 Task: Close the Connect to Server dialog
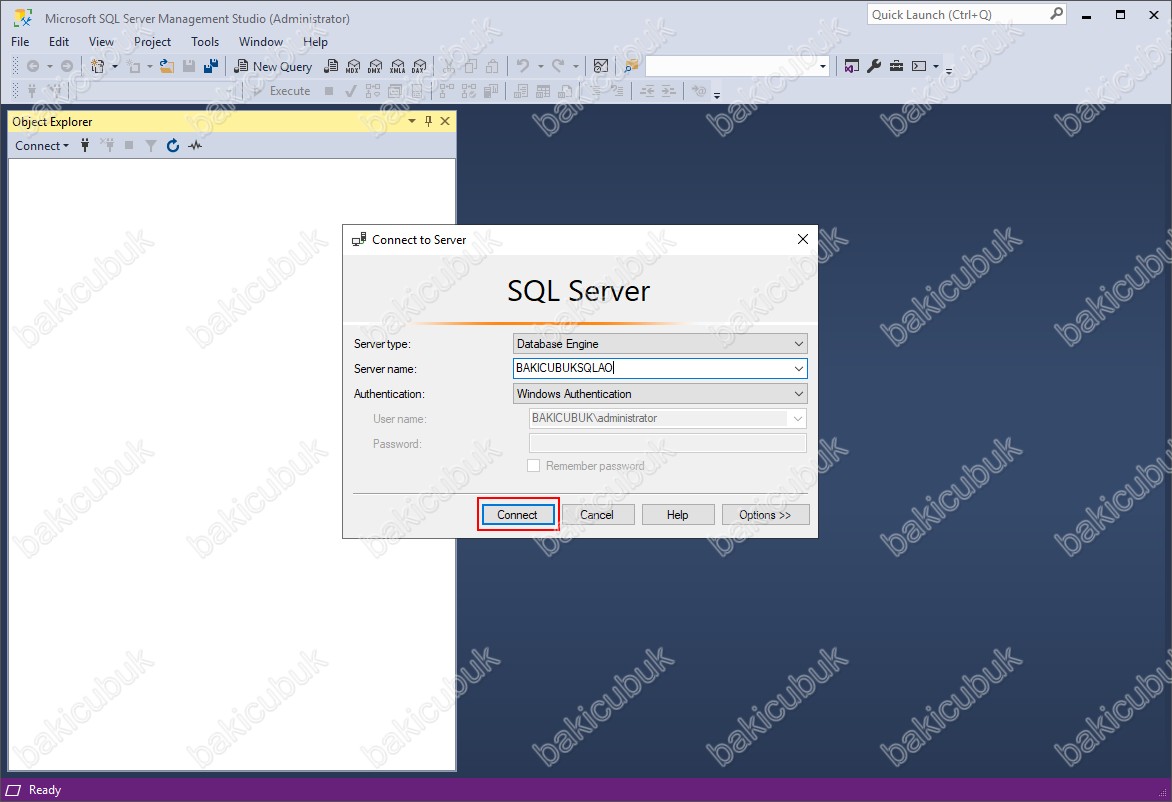(x=803, y=239)
